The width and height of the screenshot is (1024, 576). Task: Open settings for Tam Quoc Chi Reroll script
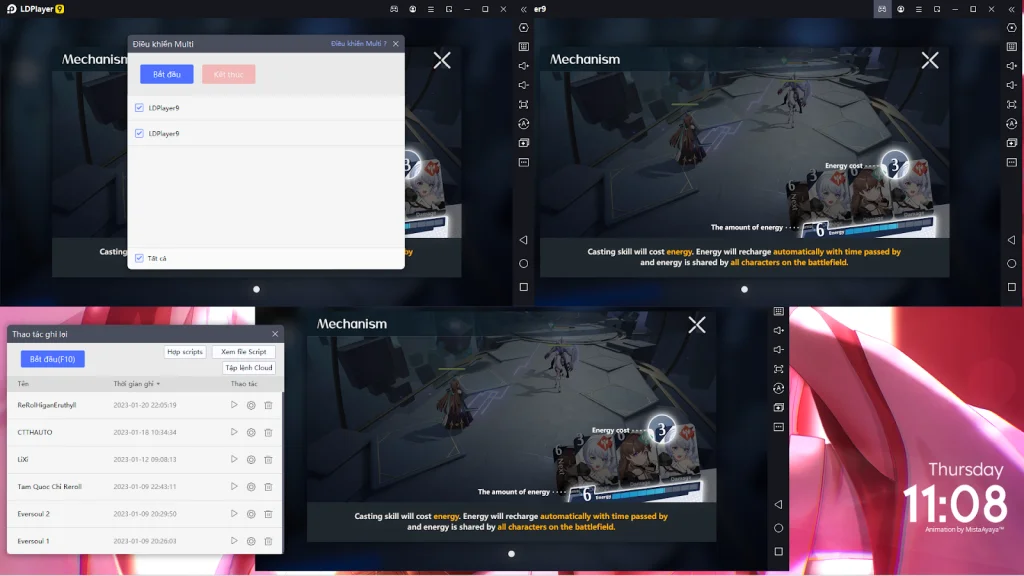[x=251, y=487]
